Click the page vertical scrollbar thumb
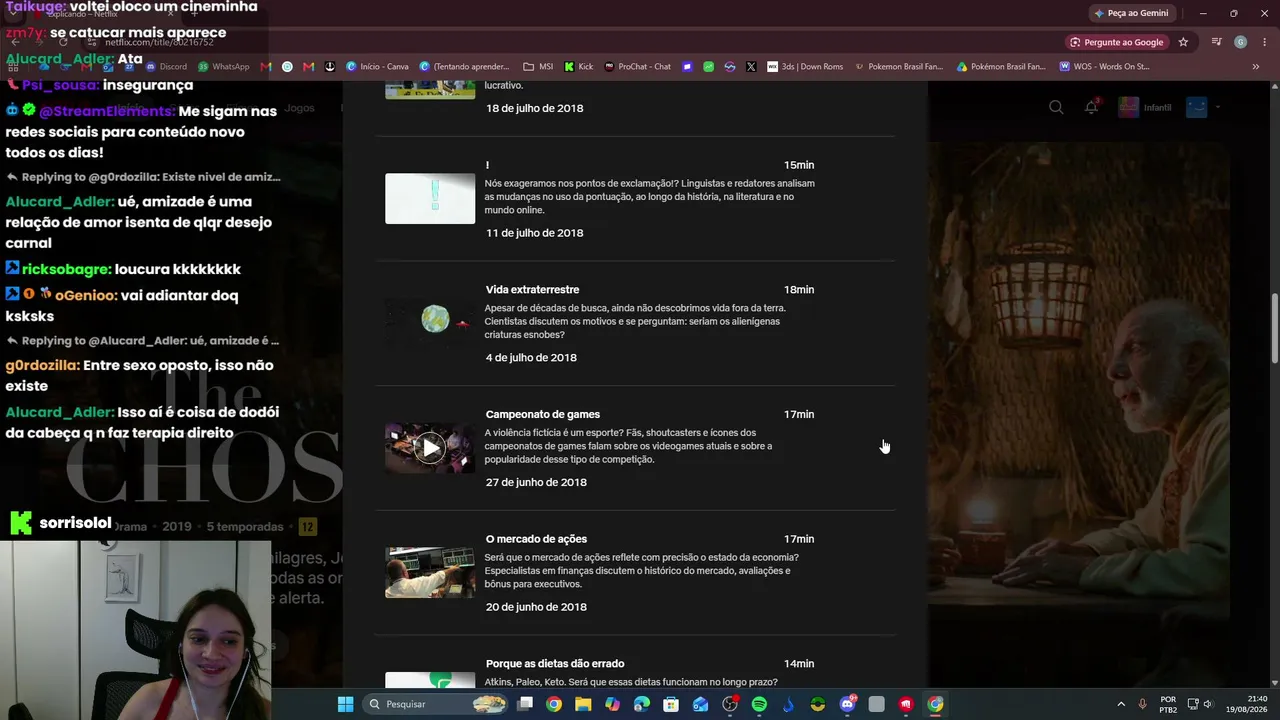Image resolution: width=1280 pixels, height=720 pixels. click(x=1274, y=328)
